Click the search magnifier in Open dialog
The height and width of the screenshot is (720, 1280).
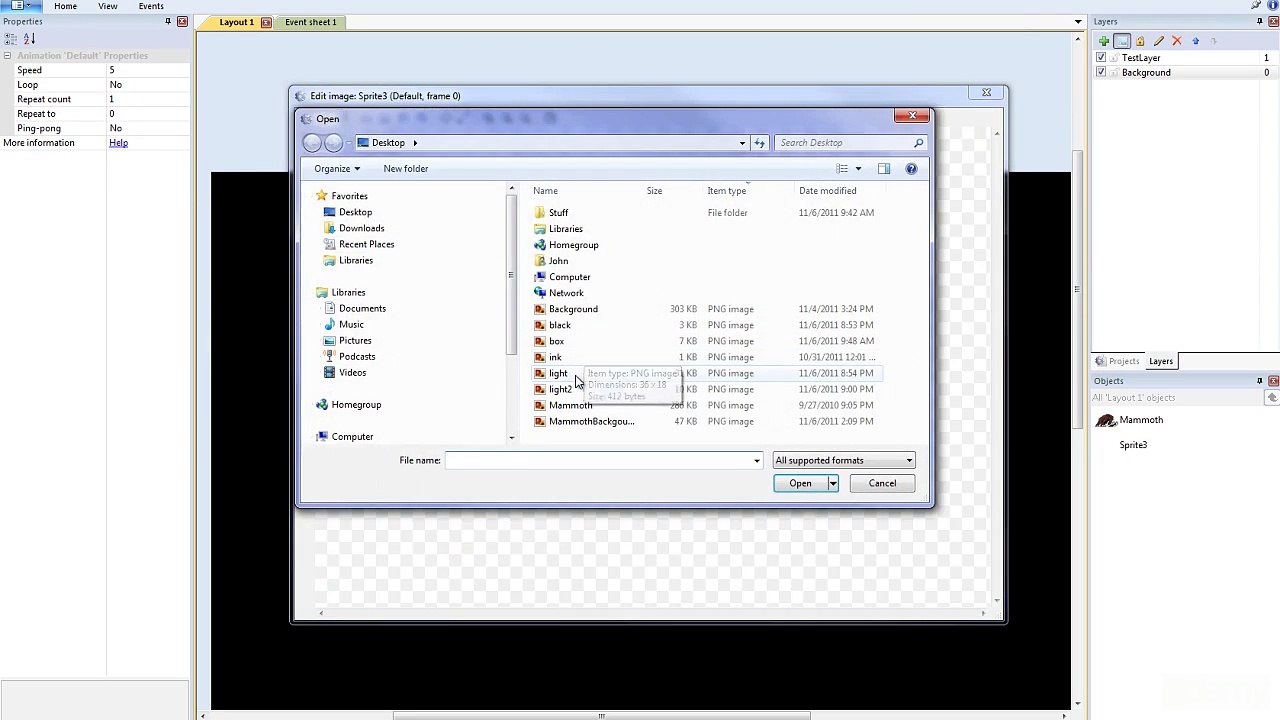[918, 143]
